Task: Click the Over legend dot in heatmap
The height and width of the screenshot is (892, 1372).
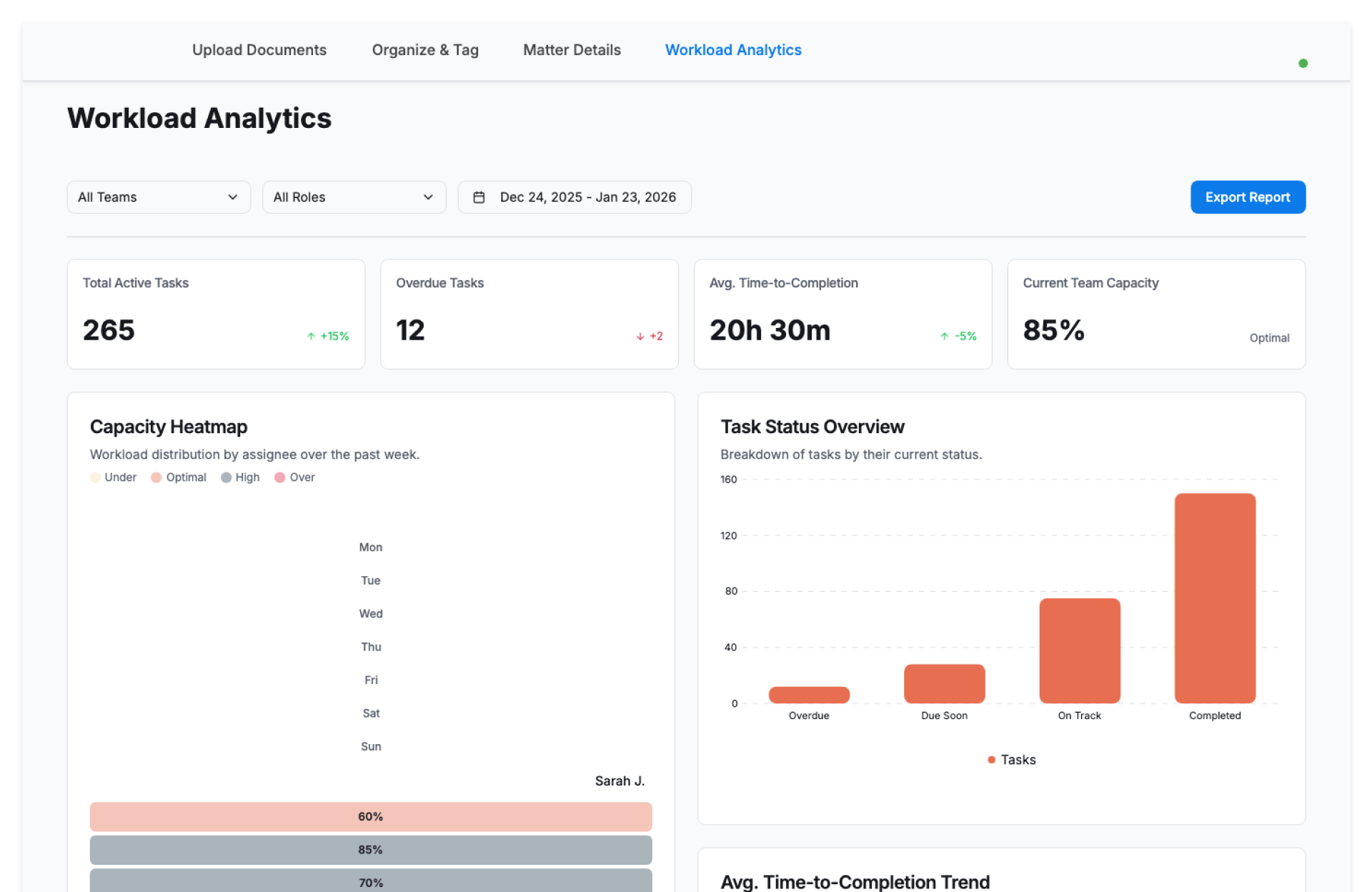Action: coord(280,477)
